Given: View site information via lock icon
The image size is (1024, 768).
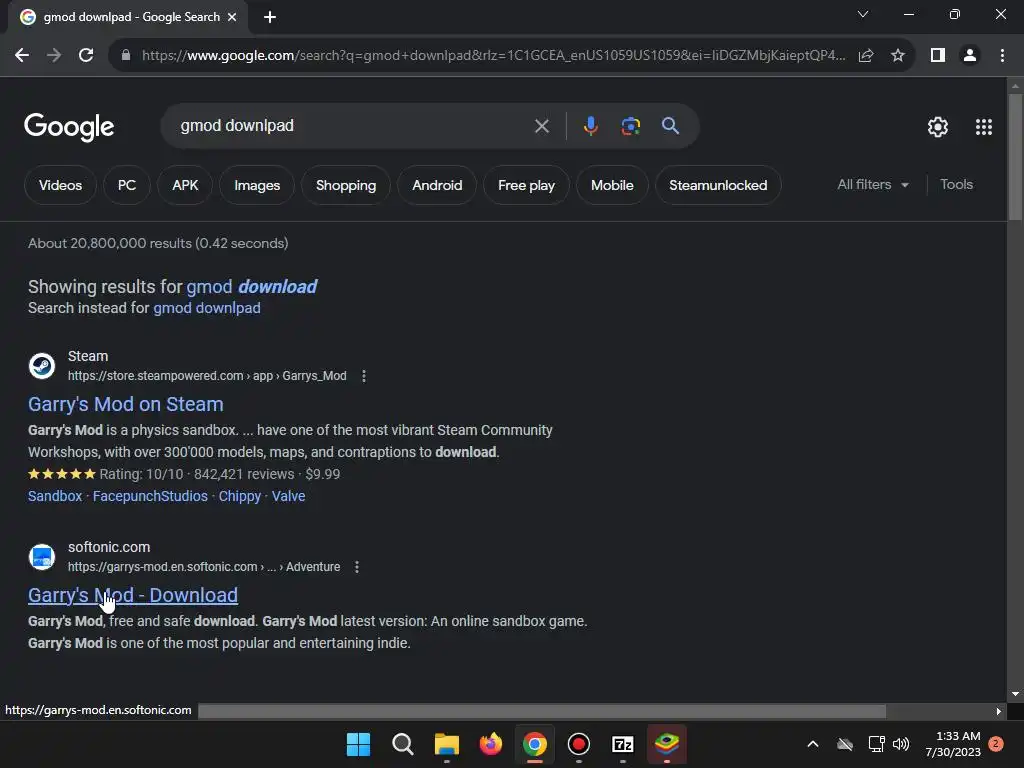Looking at the screenshot, I should [x=126, y=56].
